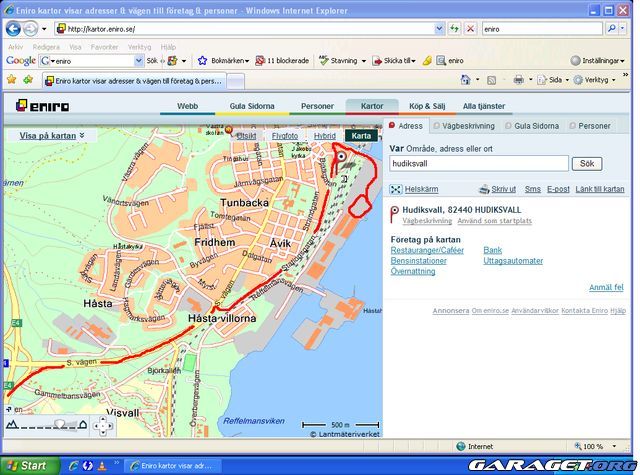Viewport: 640px width, 475px height.
Task: Select the Karta map view
Action: click(x=361, y=135)
